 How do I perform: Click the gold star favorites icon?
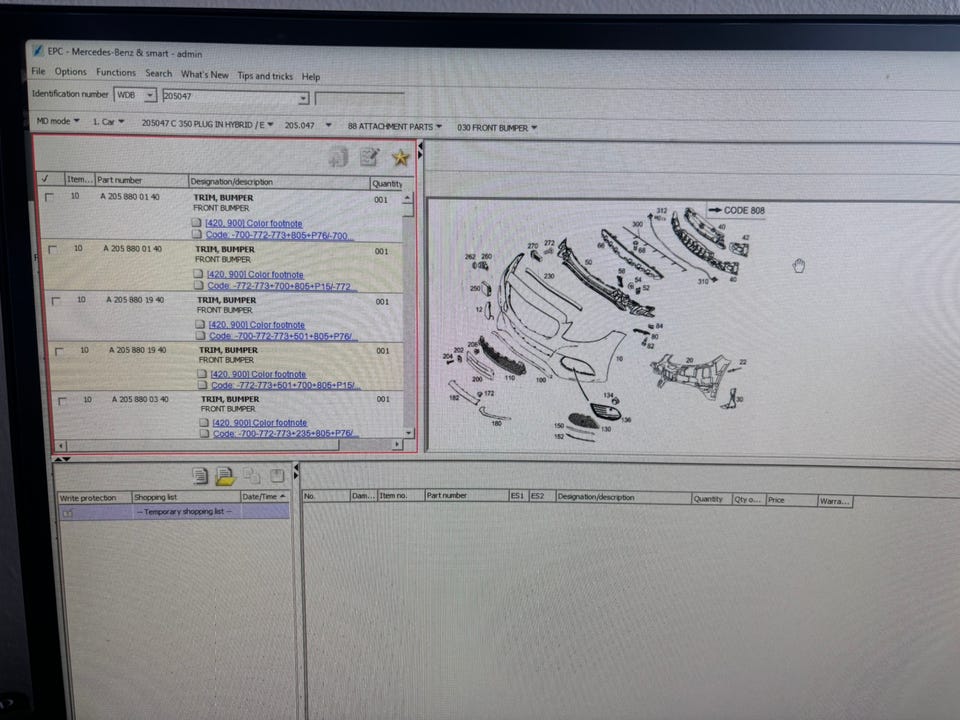point(400,159)
